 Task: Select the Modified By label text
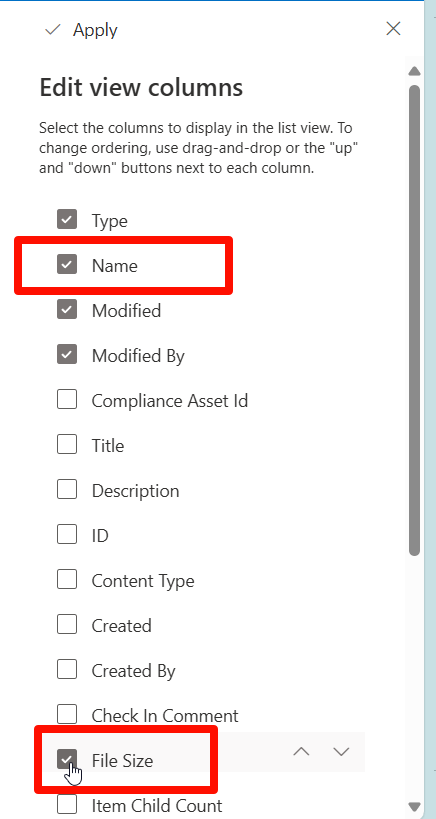[138, 356]
